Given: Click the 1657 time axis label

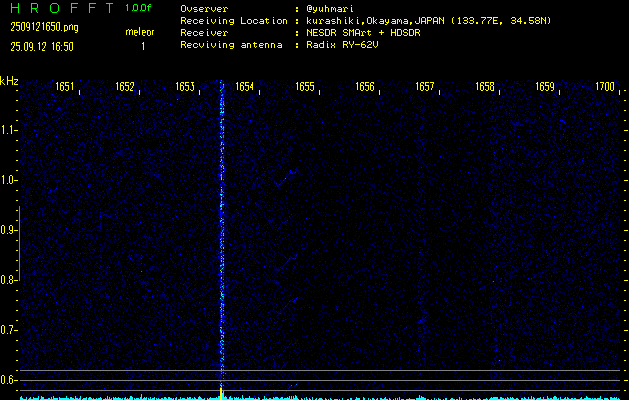Looking at the screenshot, I should (425, 86).
